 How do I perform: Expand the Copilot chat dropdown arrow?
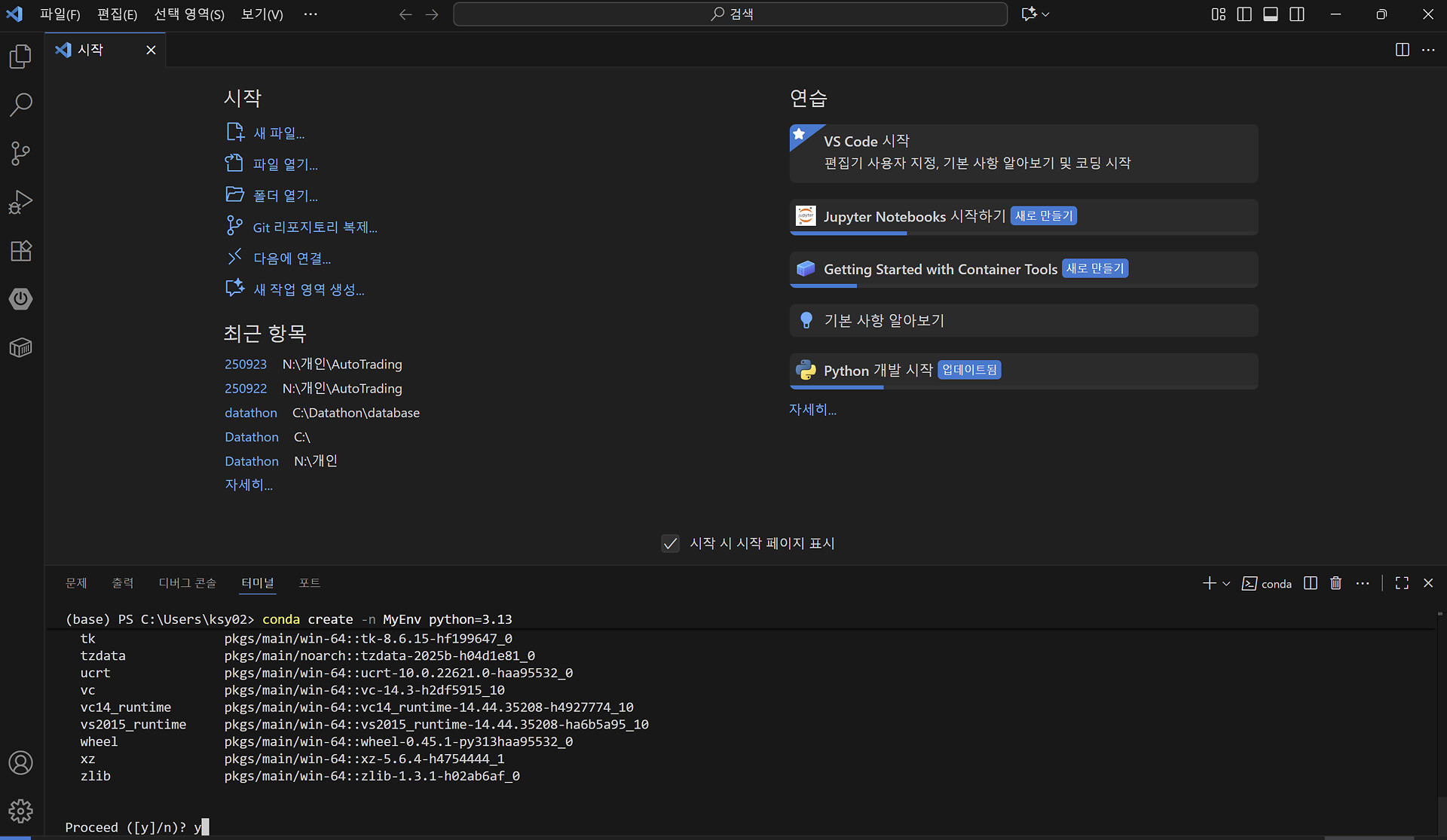(x=1046, y=14)
